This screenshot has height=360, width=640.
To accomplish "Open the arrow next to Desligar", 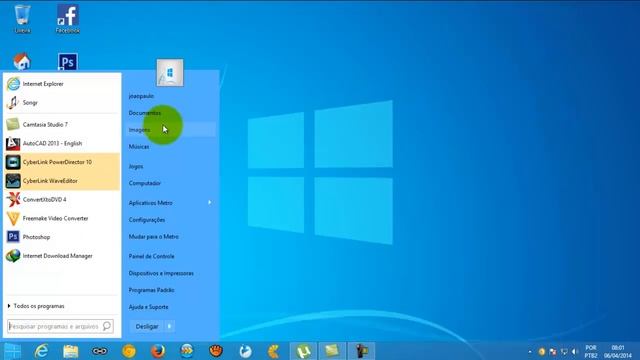I will tap(169, 326).
